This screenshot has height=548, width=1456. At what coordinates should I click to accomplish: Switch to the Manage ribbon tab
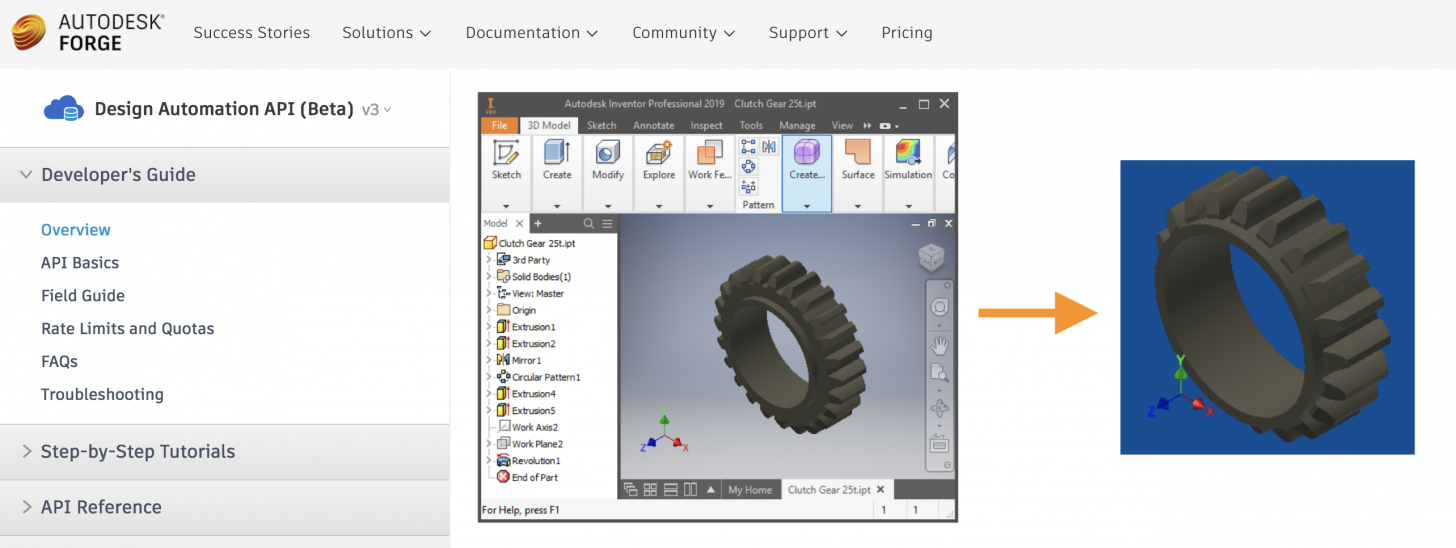[x=797, y=126]
